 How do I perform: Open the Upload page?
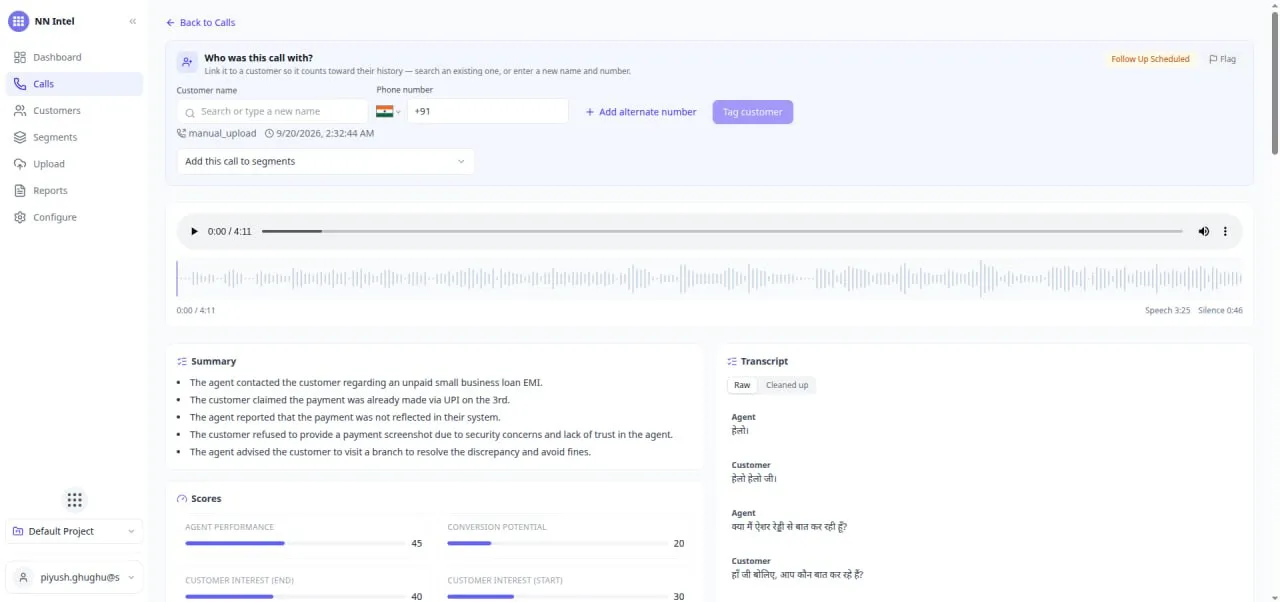[74, 164]
